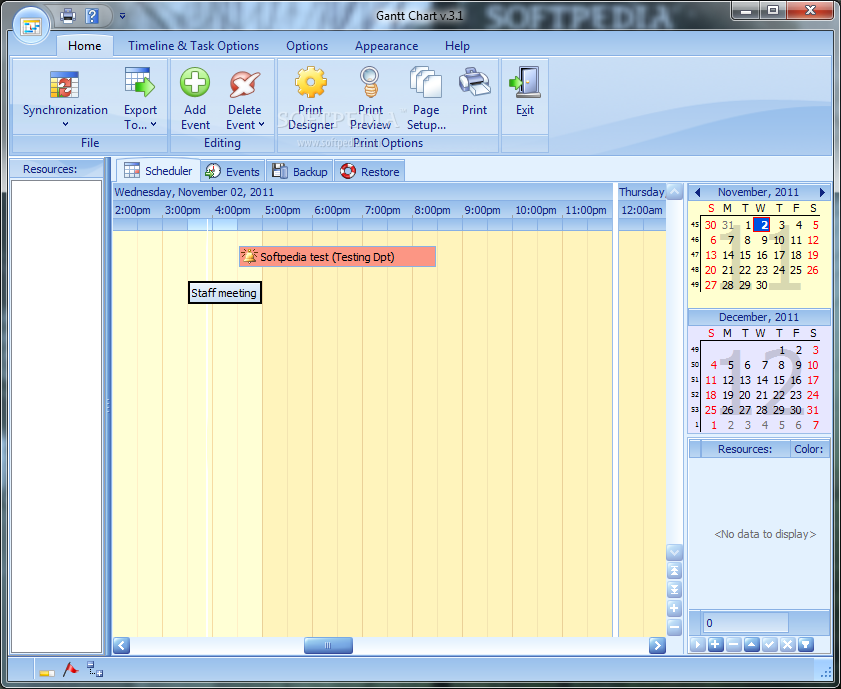Go to previous month in calendar
The height and width of the screenshot is (689, 841).
697,192
